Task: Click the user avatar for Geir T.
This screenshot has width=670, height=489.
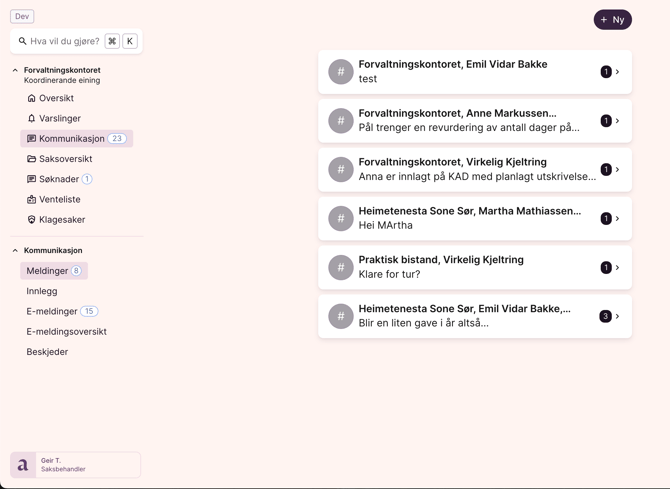Action: point(23,465)
